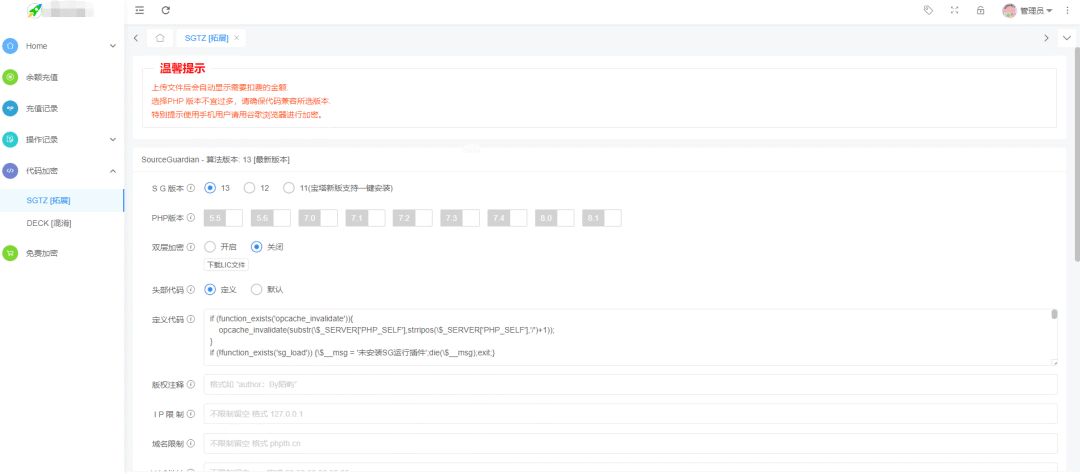
Task: Toggle fullscreen with the expand icon
Action: tap(954, 10)
